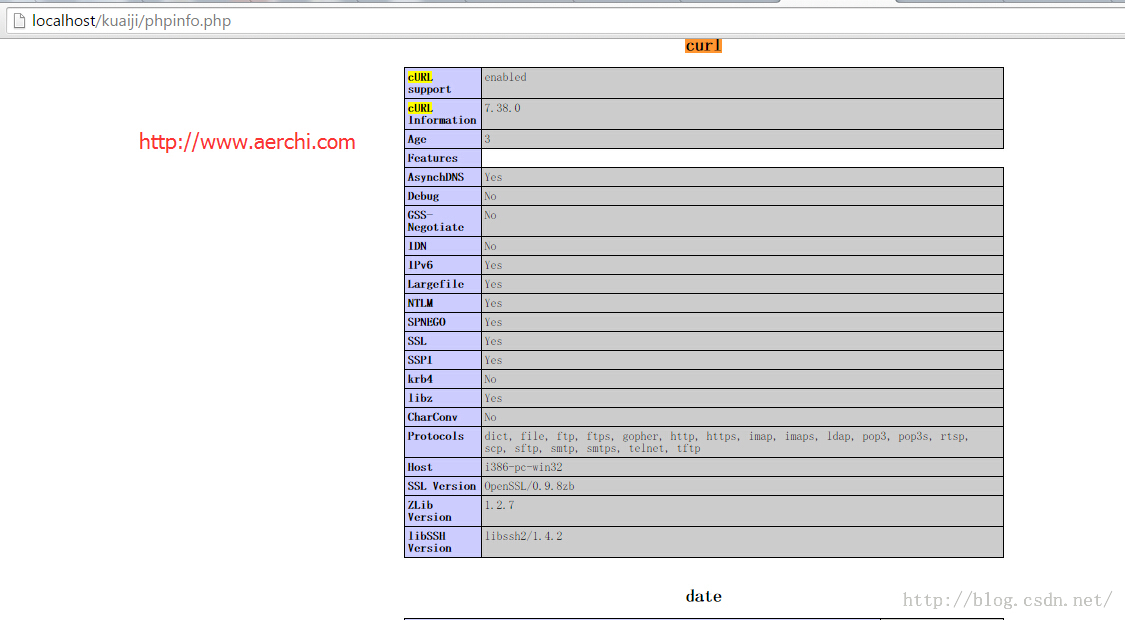The image size is (1125, 620).
Task: Click the '7.38.0' version value
Action: click(502, 108)
